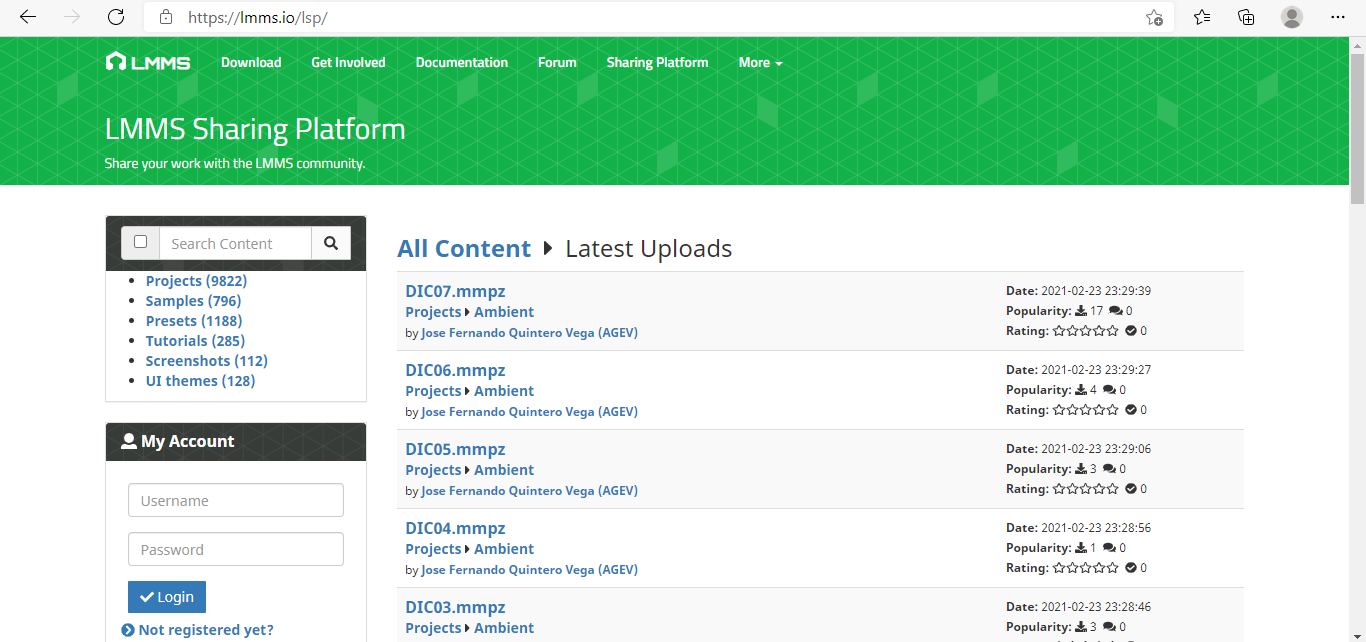Click the browser address bar URL

click(x=258, y=17)
